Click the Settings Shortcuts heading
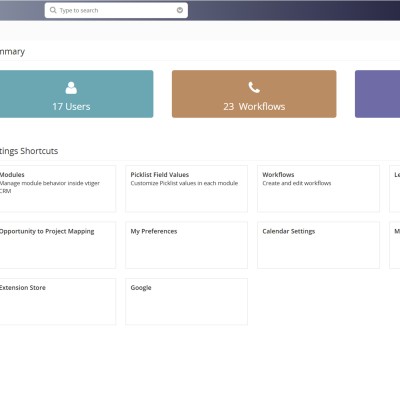The height and width of the screenshot is (400, 400). tap(29, 151)
